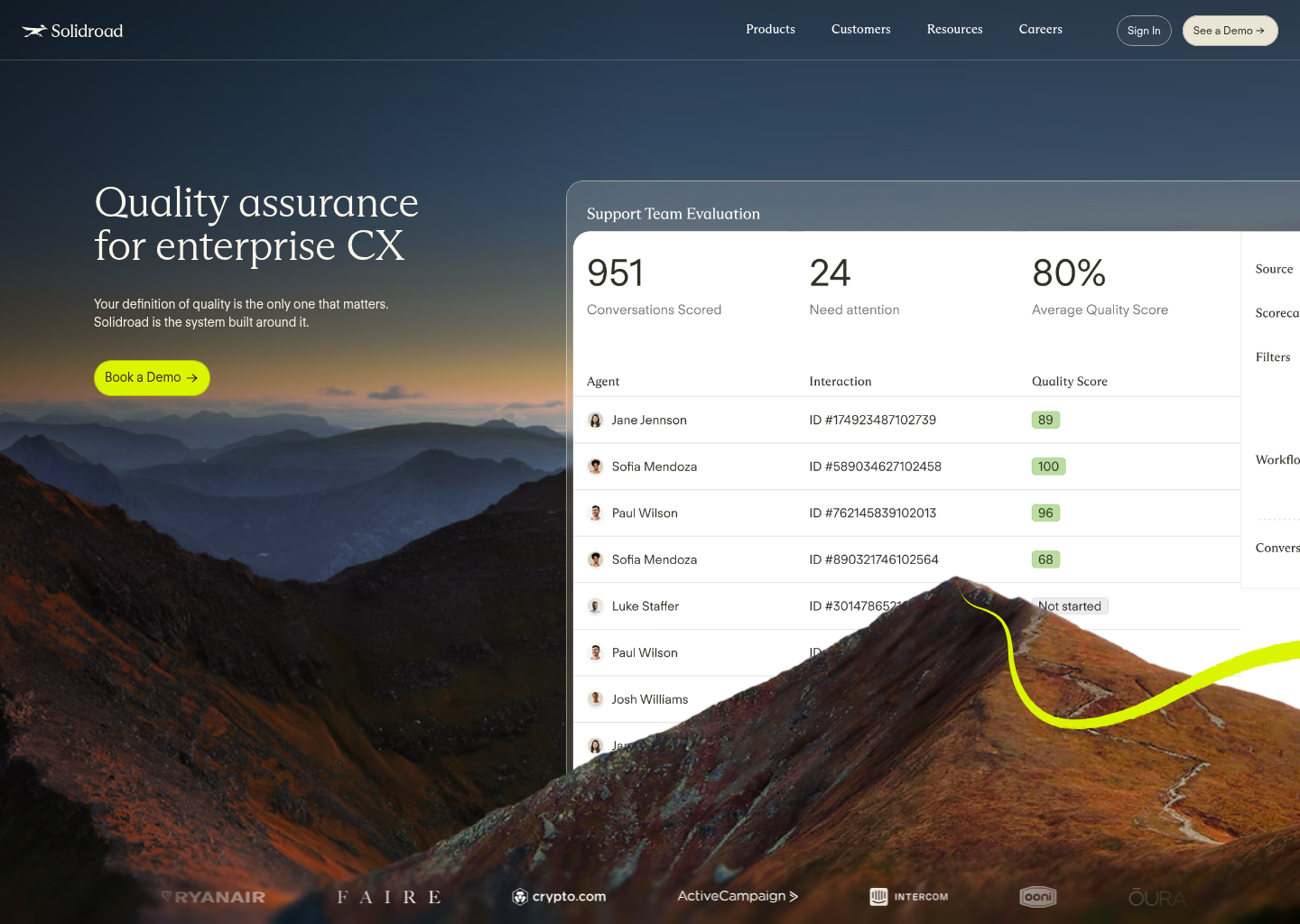
Task: Click the avatar beside ID #762145839102013
Action: pyautogui.click(x=596, y=513)
